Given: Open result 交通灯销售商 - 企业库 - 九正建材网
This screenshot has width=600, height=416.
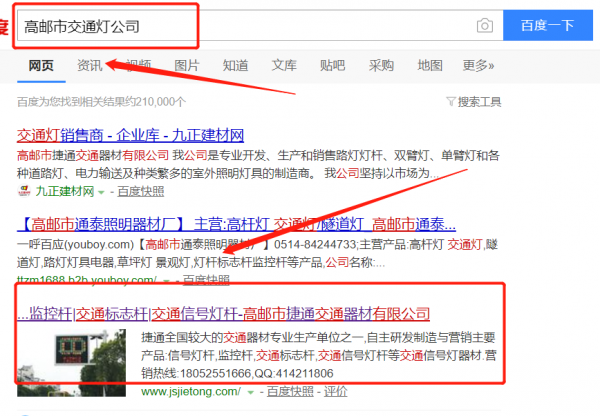Looking at the screenshot, I should [x=131, y=134].
